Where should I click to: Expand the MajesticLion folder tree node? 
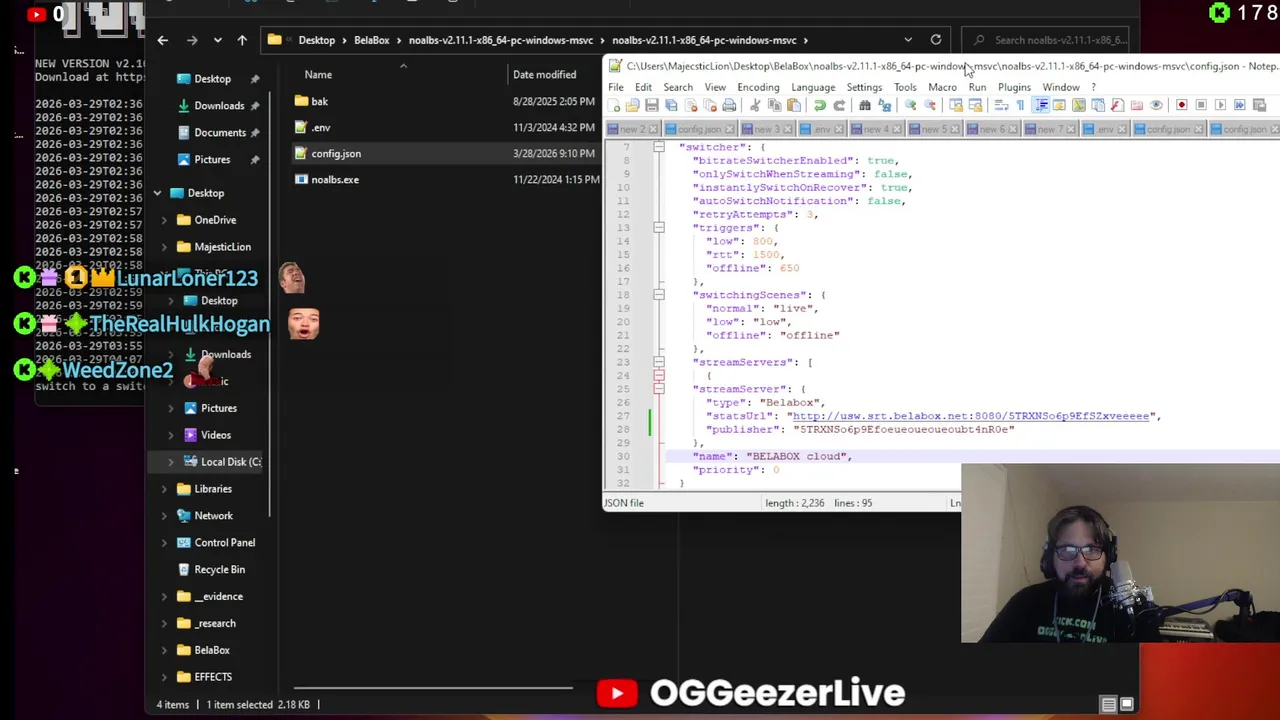pos(164,247)
